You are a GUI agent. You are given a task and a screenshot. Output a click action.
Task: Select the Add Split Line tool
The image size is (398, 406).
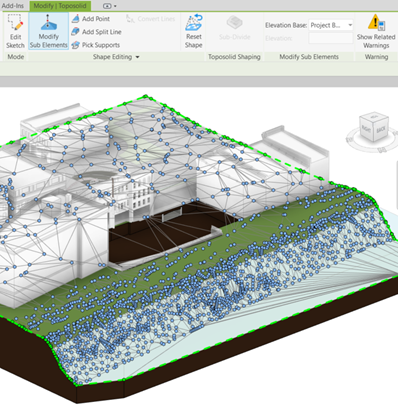coord(96,32)
